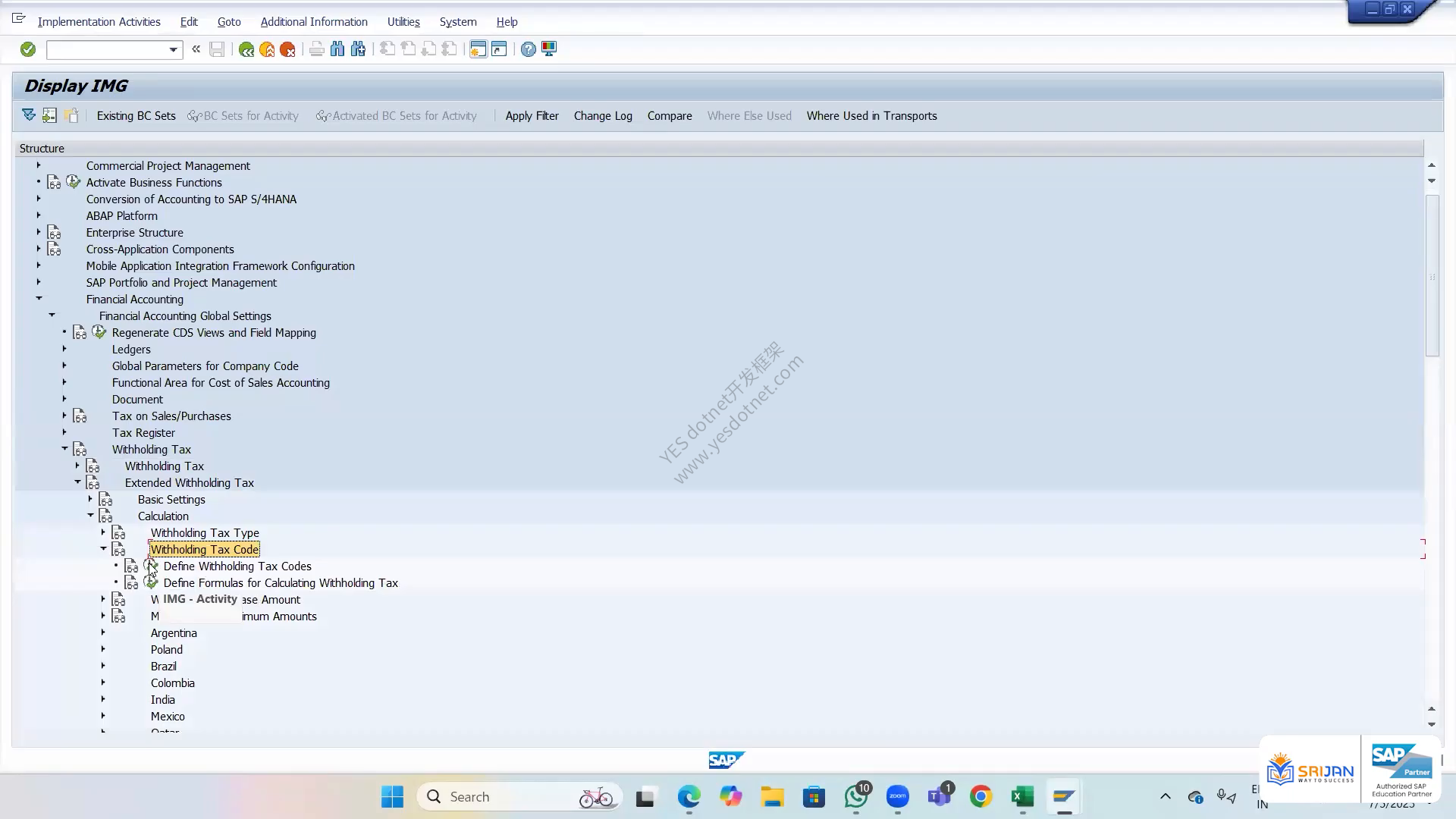Click the Create New Session icon
Screen dimensions: 1456x819
[478, 49]
